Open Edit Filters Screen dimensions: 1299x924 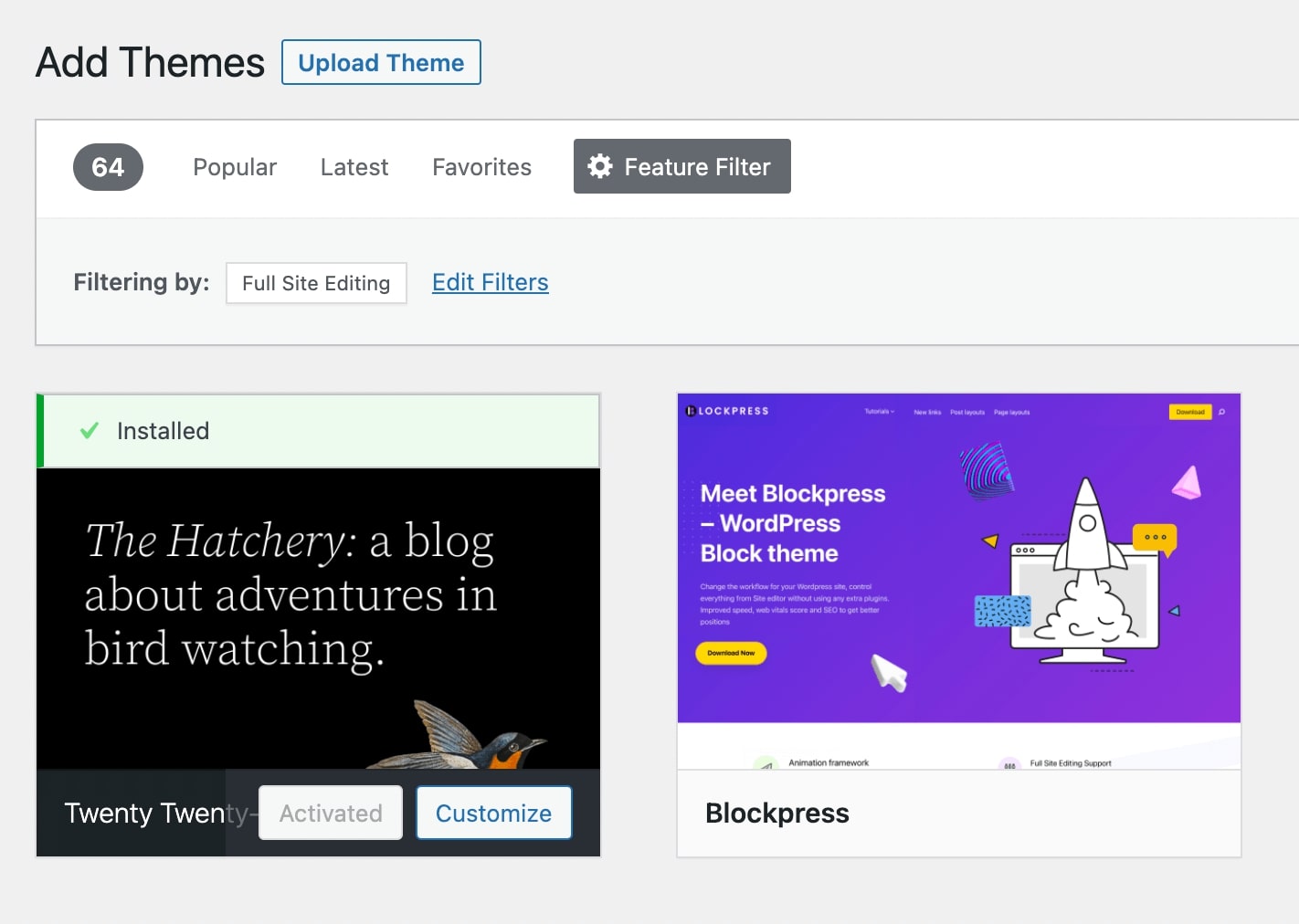tap(490, 282)
